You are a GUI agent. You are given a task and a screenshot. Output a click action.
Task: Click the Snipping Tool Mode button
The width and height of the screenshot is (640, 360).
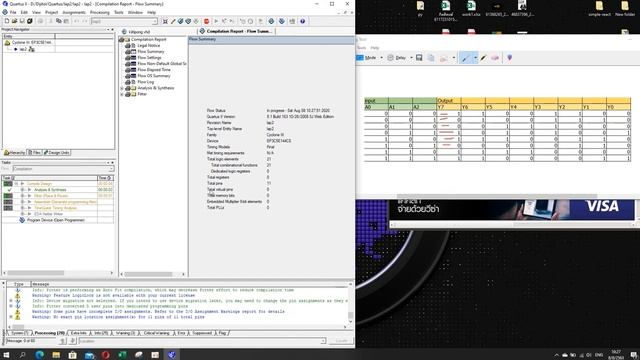click(367, 58)
